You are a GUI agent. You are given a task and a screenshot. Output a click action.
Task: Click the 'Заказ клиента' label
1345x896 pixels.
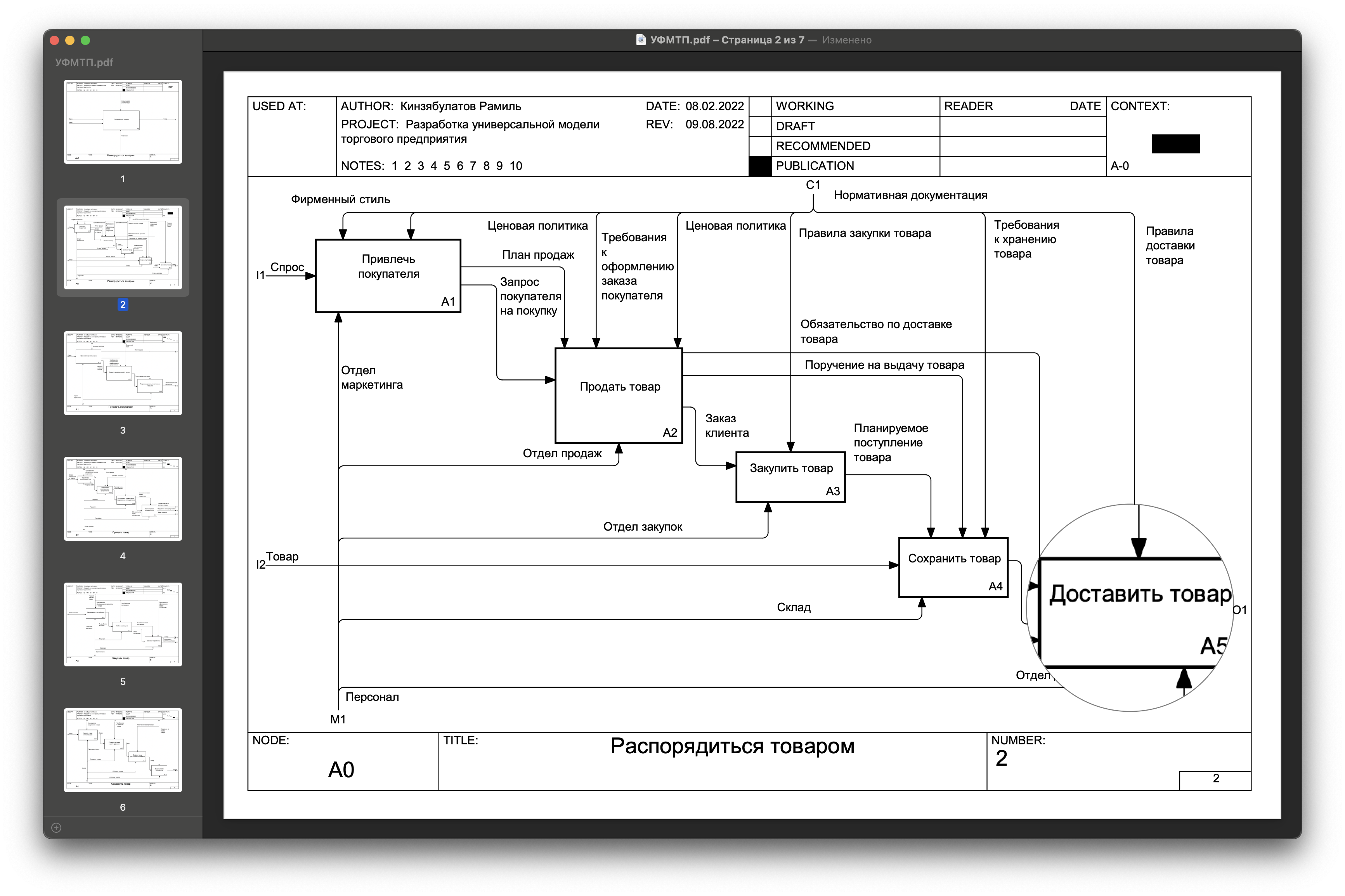pyautogui.click(x=727, y=426)
